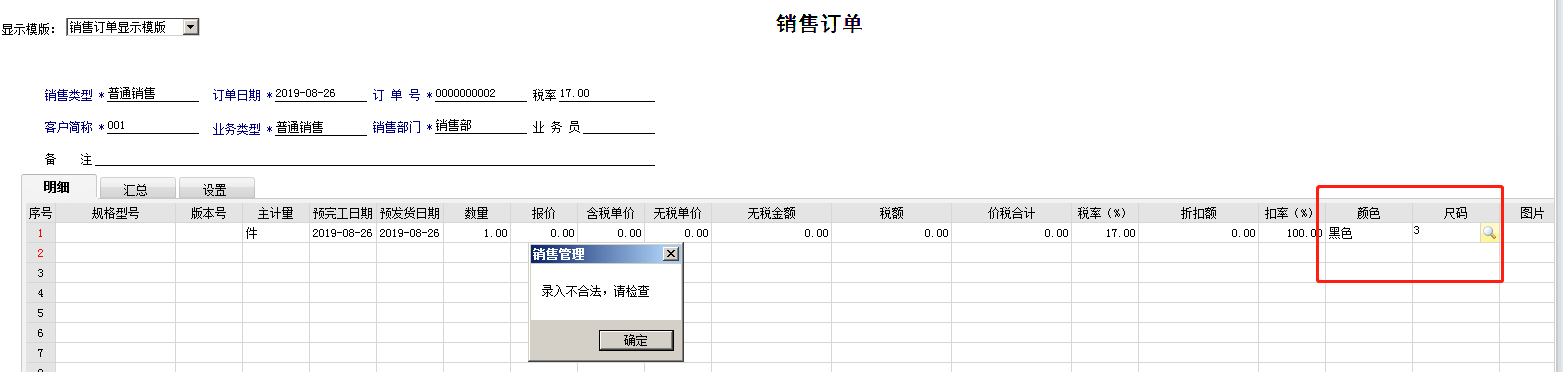Select row number 4 in the grid
This screenshot has width=1563, height=372.
(40, 293)
